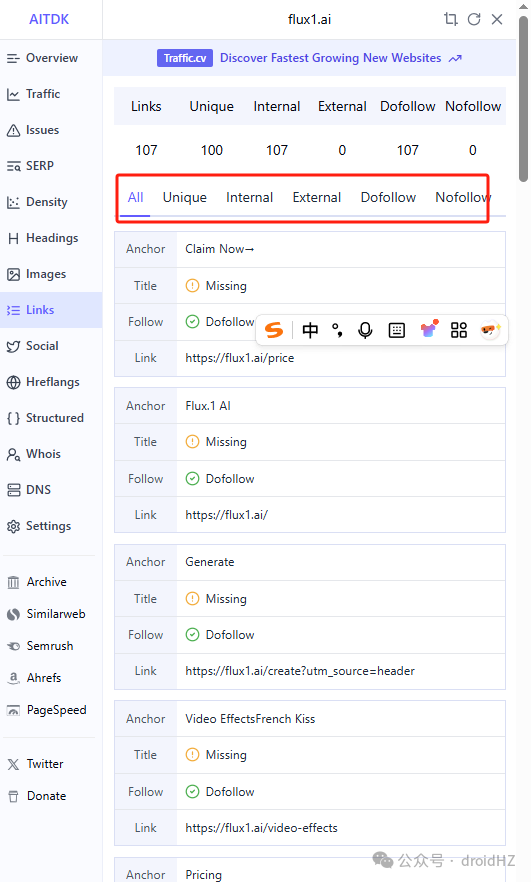Switch to the External links tab
531x882 pixels.
pyautogui.click(x=317, y=197)
